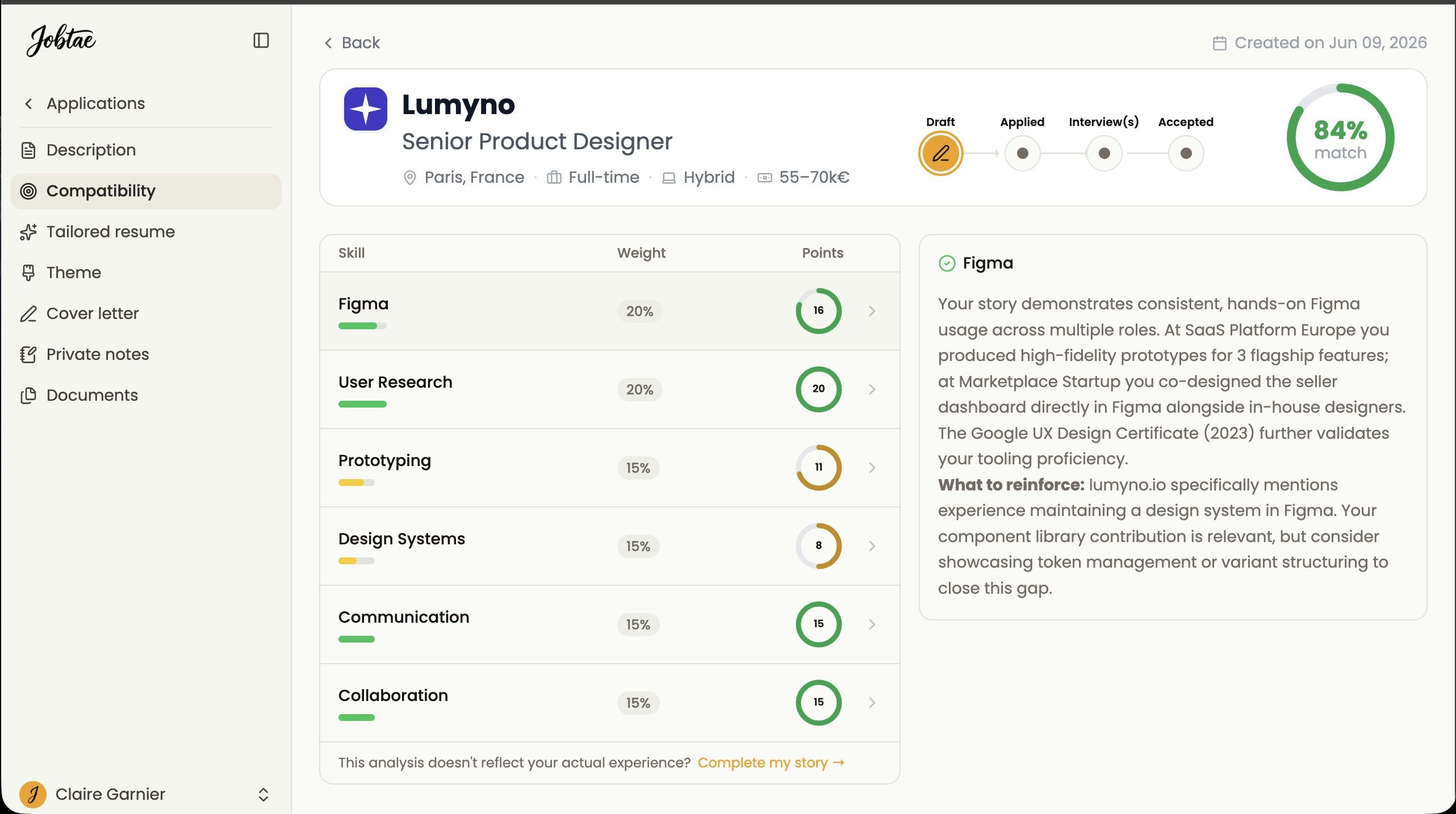Click the Created on Jun 09, 2026 text
The image size is (1456, 814).
[1331, 43]
